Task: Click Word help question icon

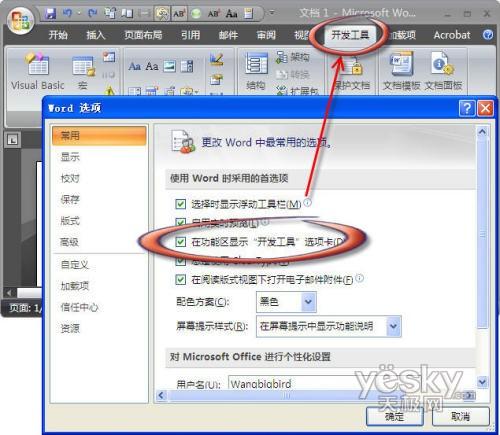Action: tap(488, 35)
